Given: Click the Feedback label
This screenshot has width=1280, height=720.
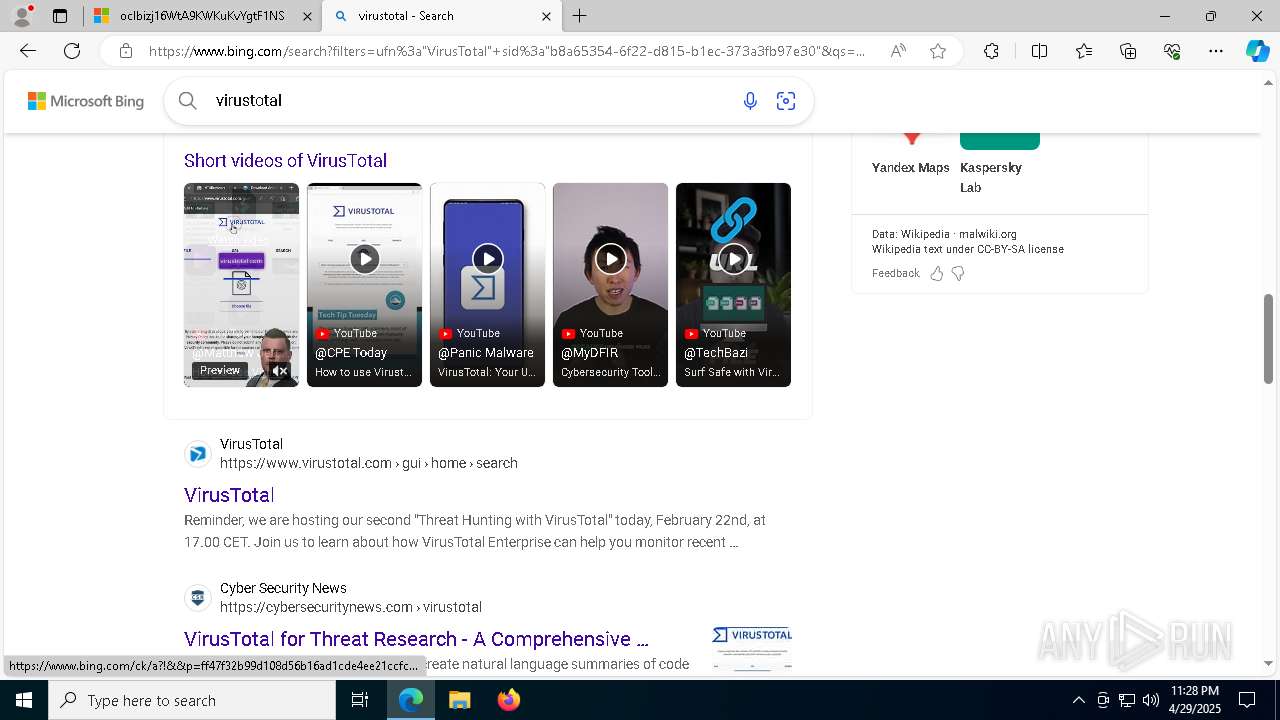Looking at the screenshot, I should pyautogui.click(x=895, y=273).
